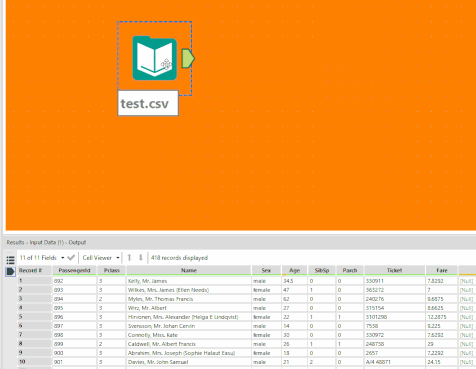Click Fare cell 12.2875
476x369 pixels.
coord(442,317)
